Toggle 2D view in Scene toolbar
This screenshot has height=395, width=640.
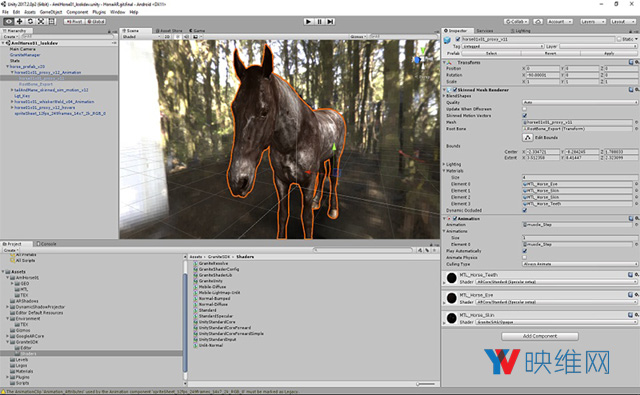click(167, 36)
